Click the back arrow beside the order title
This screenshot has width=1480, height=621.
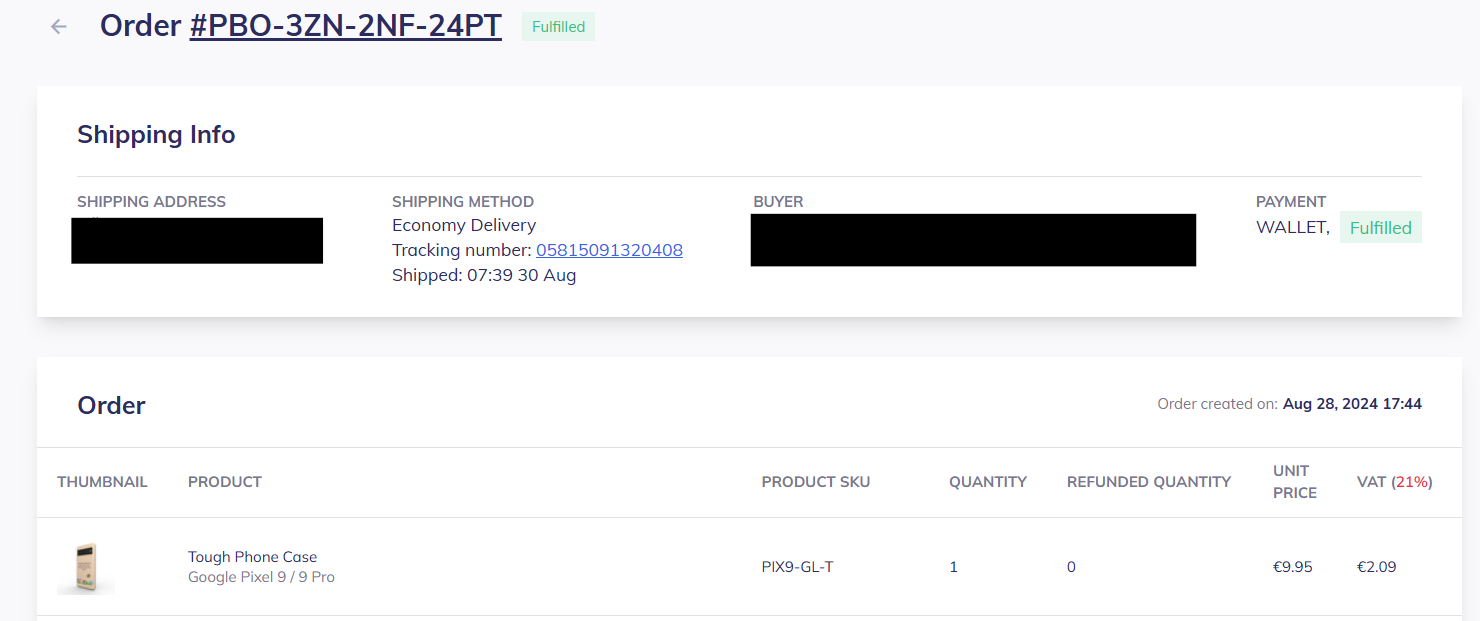click(59, 27)
